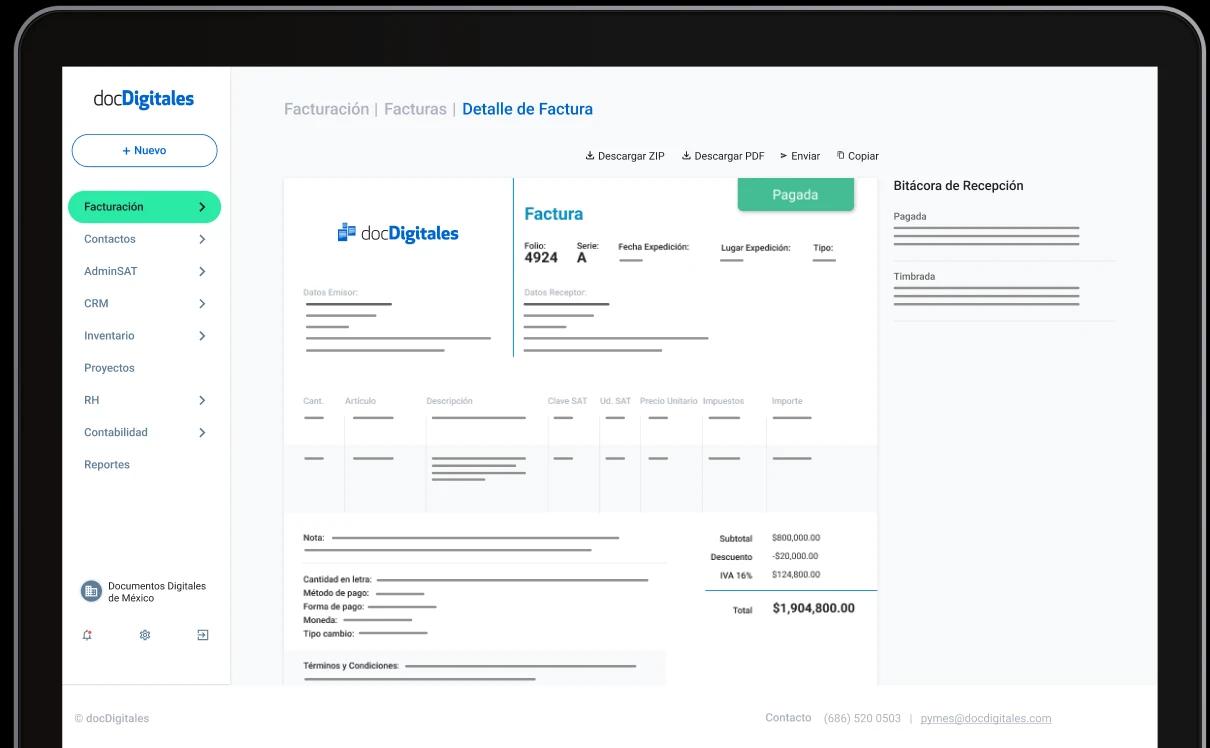The height and width of the screenshot is (748, 1210).
Task: Click the company building avatar icon
Action: click(x=91, y=591)
